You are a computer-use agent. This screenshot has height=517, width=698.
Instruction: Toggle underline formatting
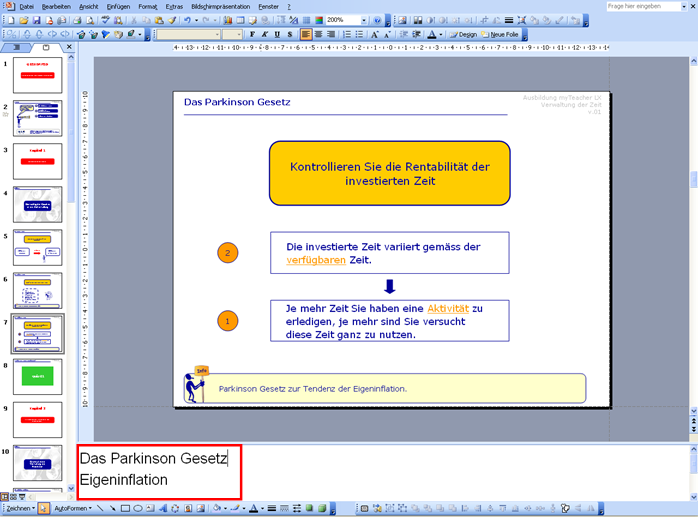click(x=277, y=34)
